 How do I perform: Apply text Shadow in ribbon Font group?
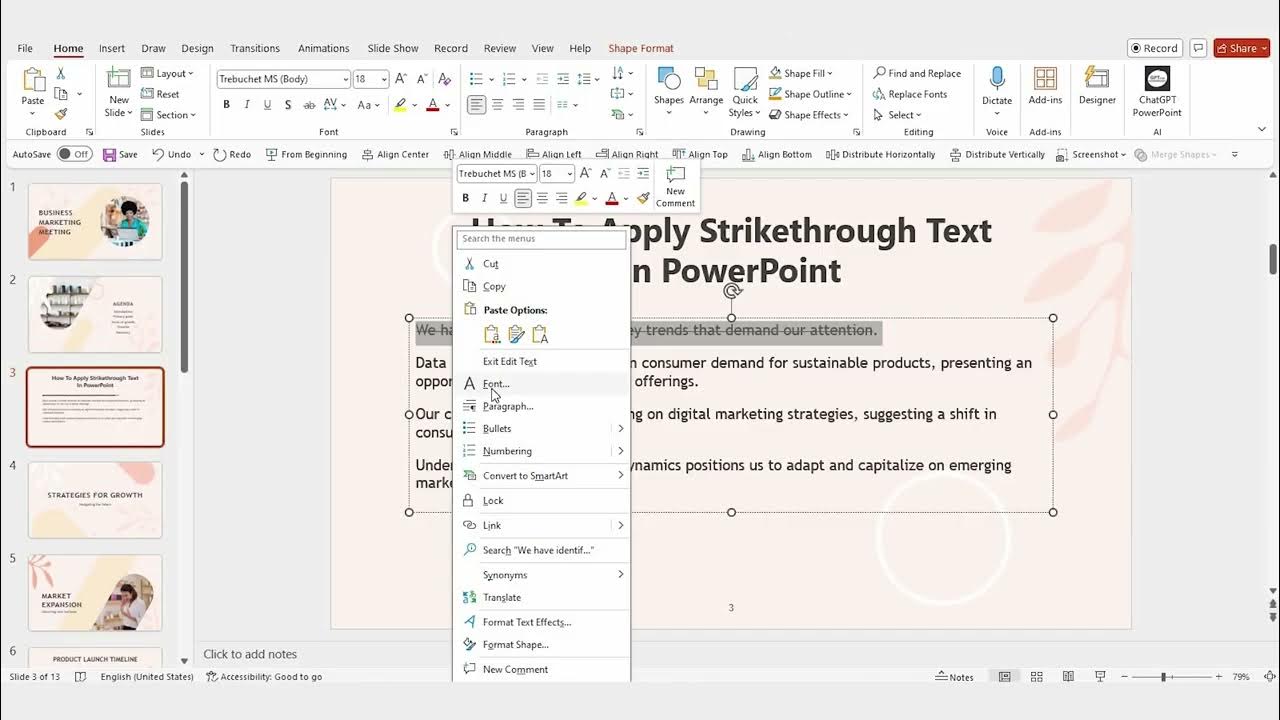click(288, 105)
